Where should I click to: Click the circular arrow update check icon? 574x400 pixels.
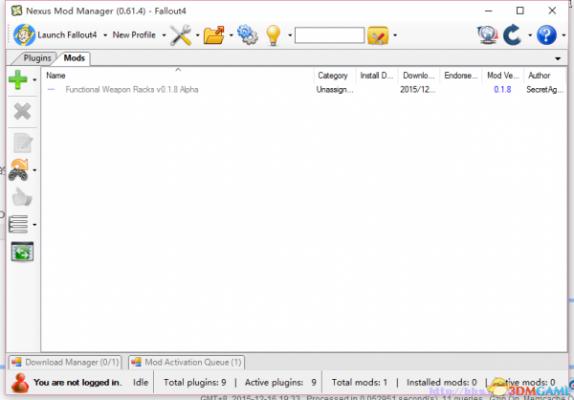512,35
